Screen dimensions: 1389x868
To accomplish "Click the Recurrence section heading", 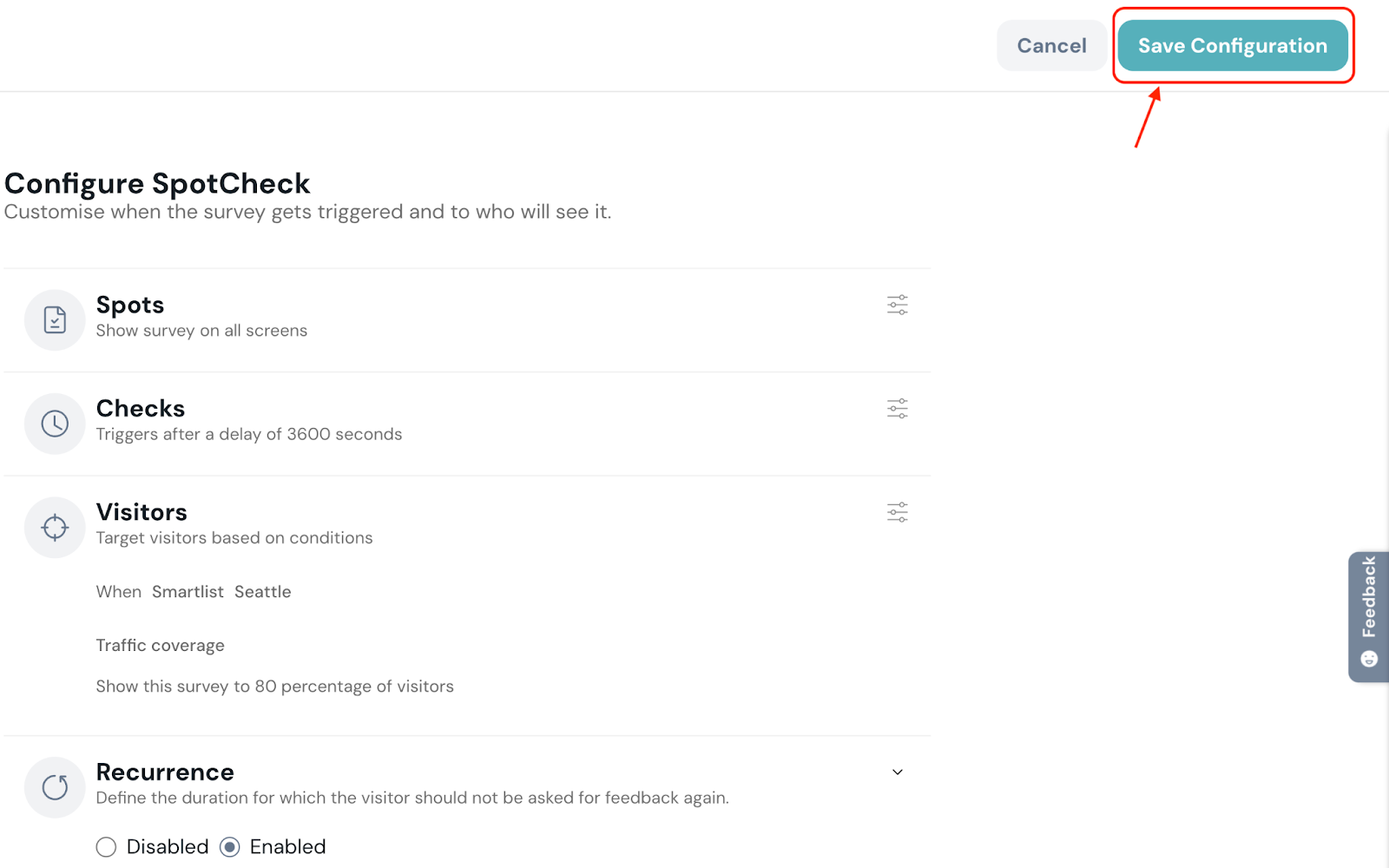I will [165, 773].
